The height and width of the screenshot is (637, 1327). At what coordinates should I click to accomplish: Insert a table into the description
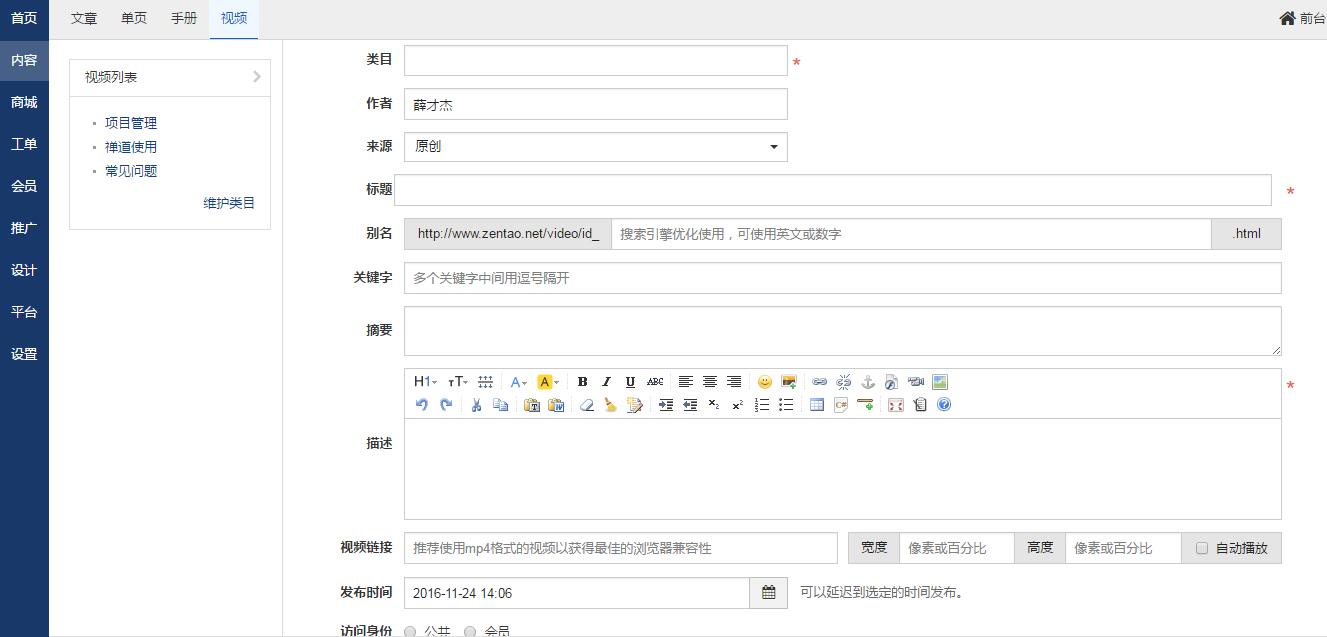point(816,405)
